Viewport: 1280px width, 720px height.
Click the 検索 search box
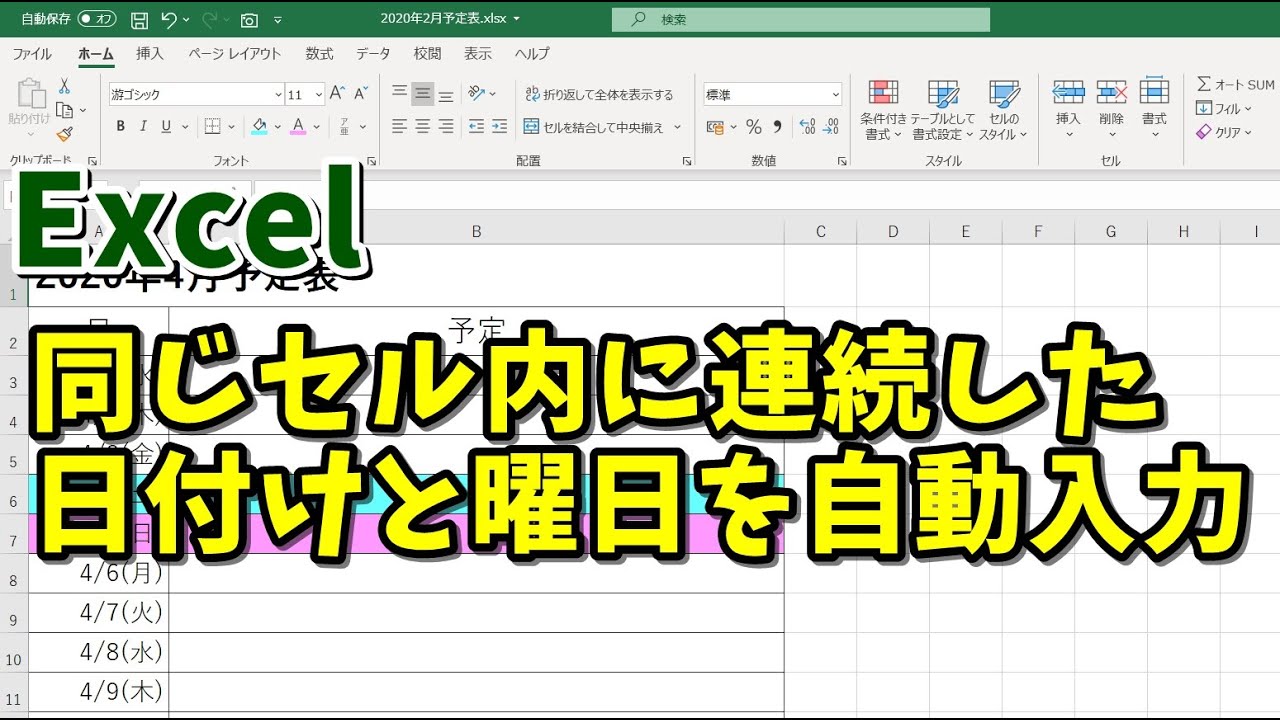tap(801, 20)
